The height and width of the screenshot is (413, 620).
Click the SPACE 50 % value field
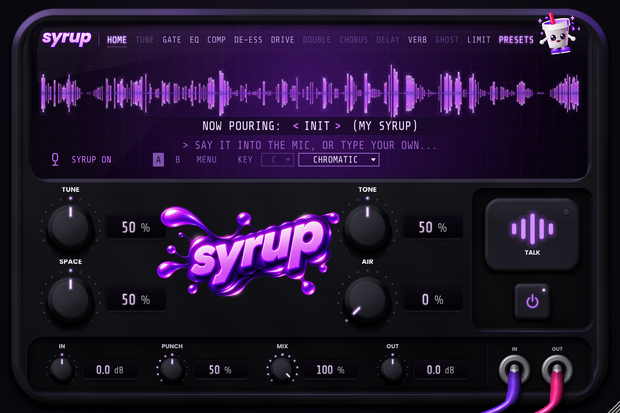pyautogui.click(x=136, y=299)
